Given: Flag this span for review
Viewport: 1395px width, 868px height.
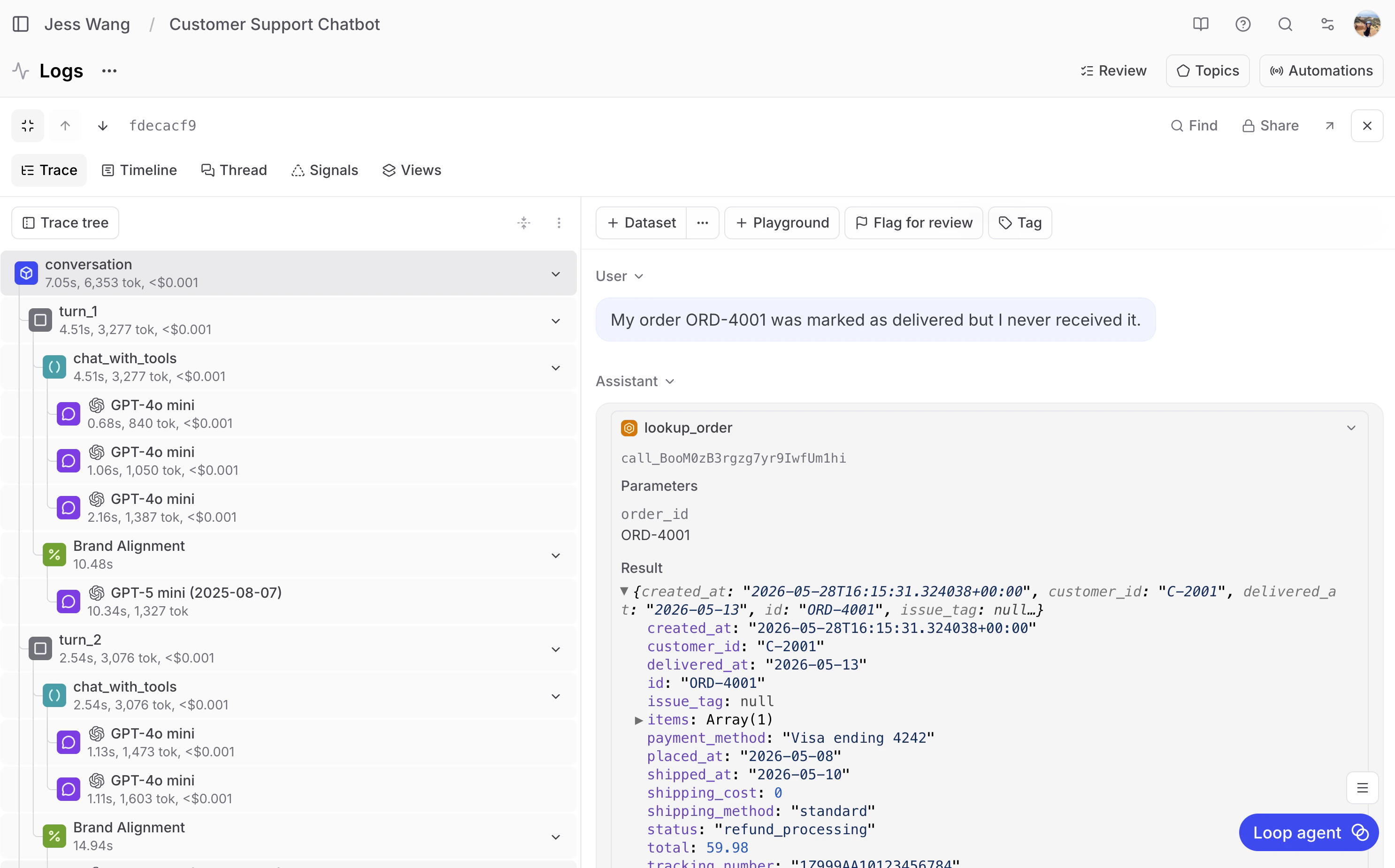Looking at the screenshot, I should tap(914, 223).
